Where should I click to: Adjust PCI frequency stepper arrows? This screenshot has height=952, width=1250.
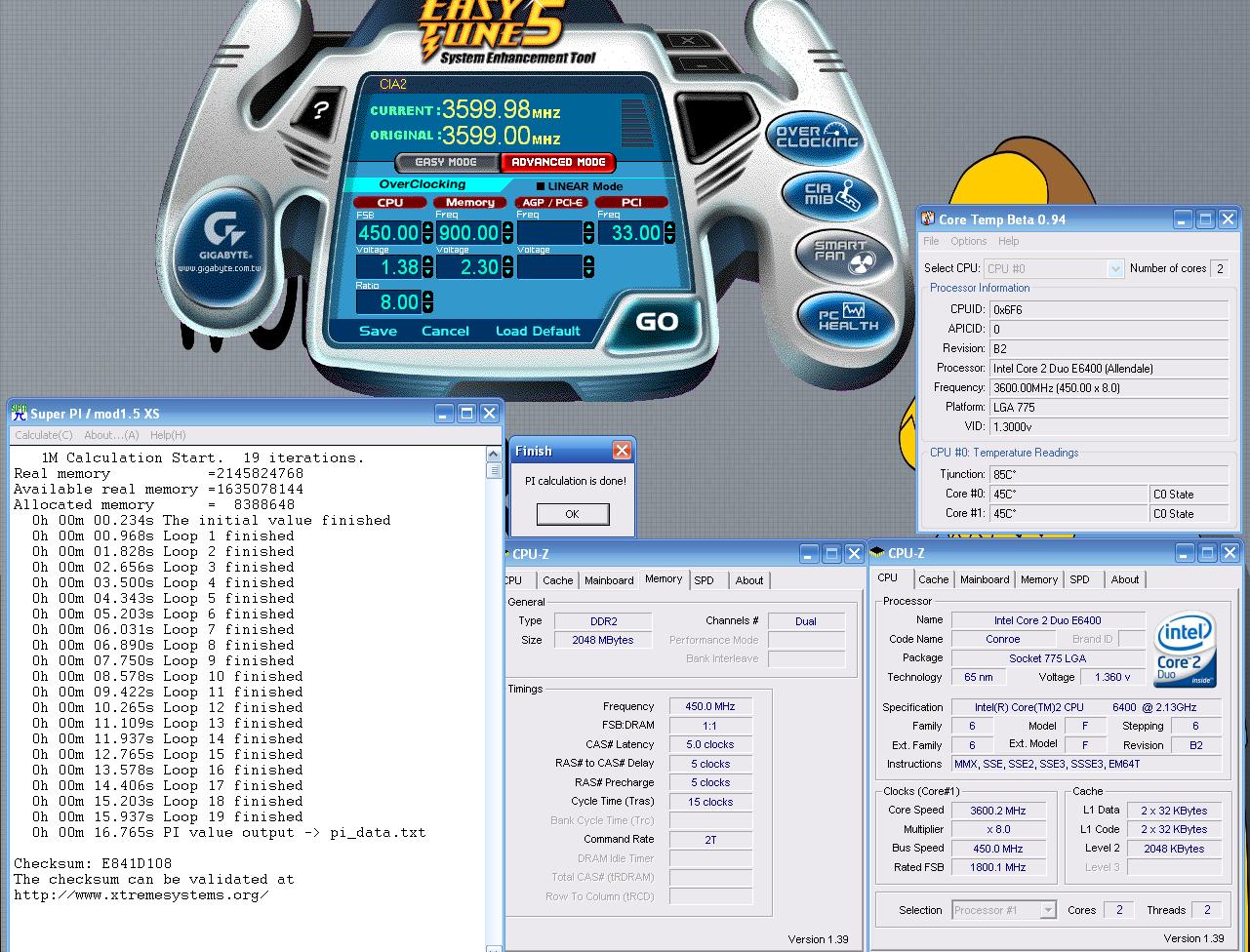coord(669,232)
